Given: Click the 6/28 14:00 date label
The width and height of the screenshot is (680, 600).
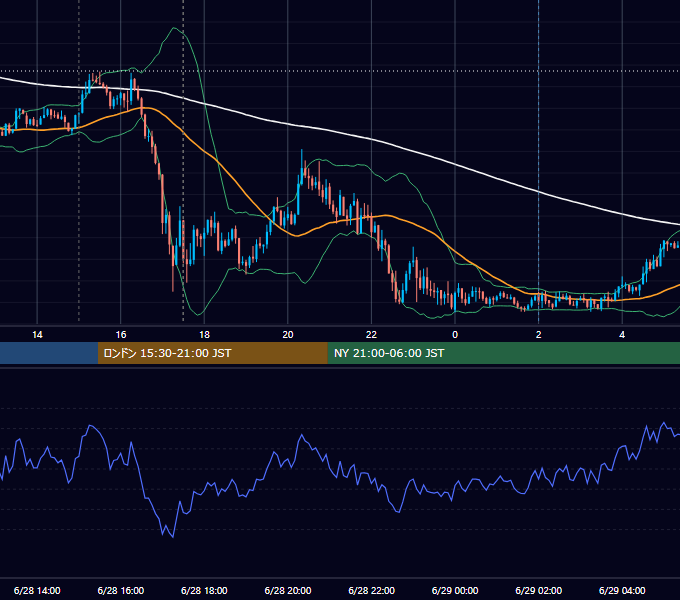Looking at the screenshot, I should pyautogui.click(x=37, y=590).
